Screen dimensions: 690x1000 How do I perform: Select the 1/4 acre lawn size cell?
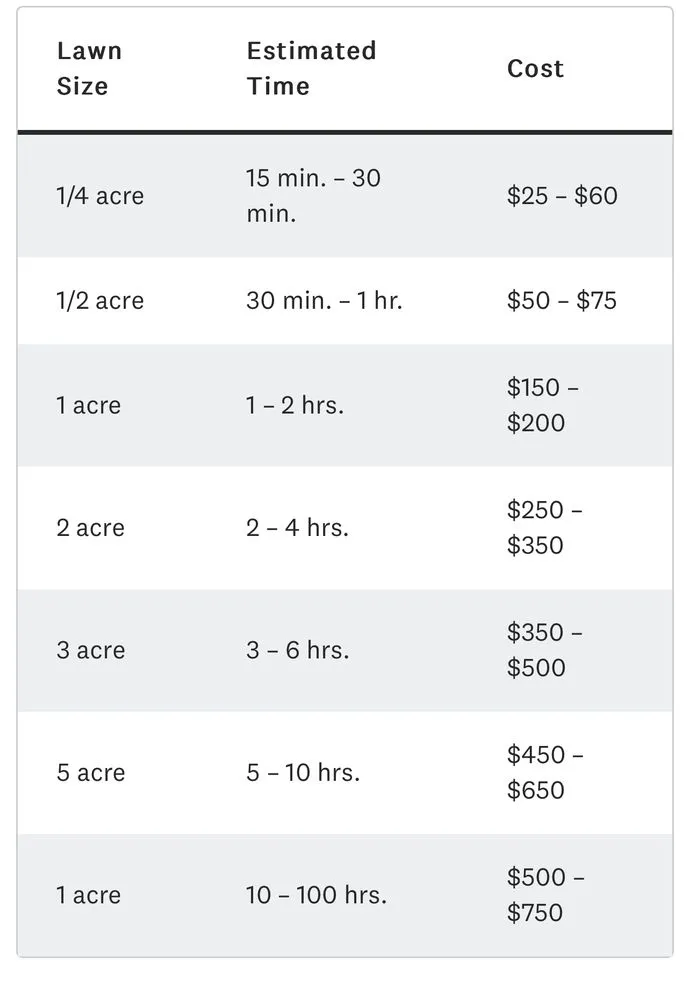100,196
